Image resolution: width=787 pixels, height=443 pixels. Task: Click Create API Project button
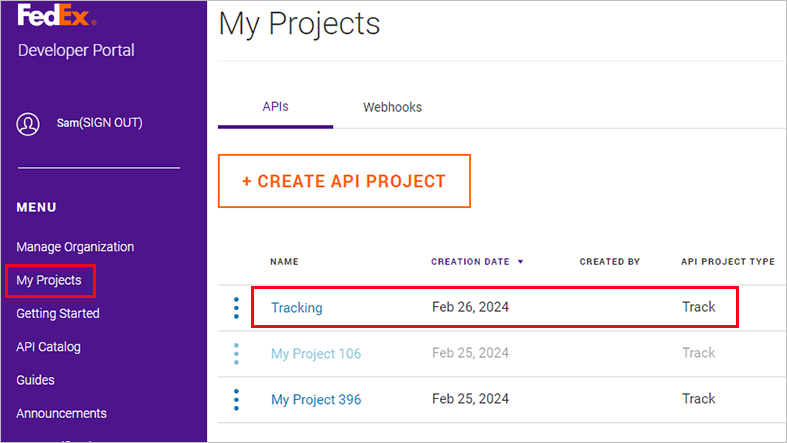point(343,181)
